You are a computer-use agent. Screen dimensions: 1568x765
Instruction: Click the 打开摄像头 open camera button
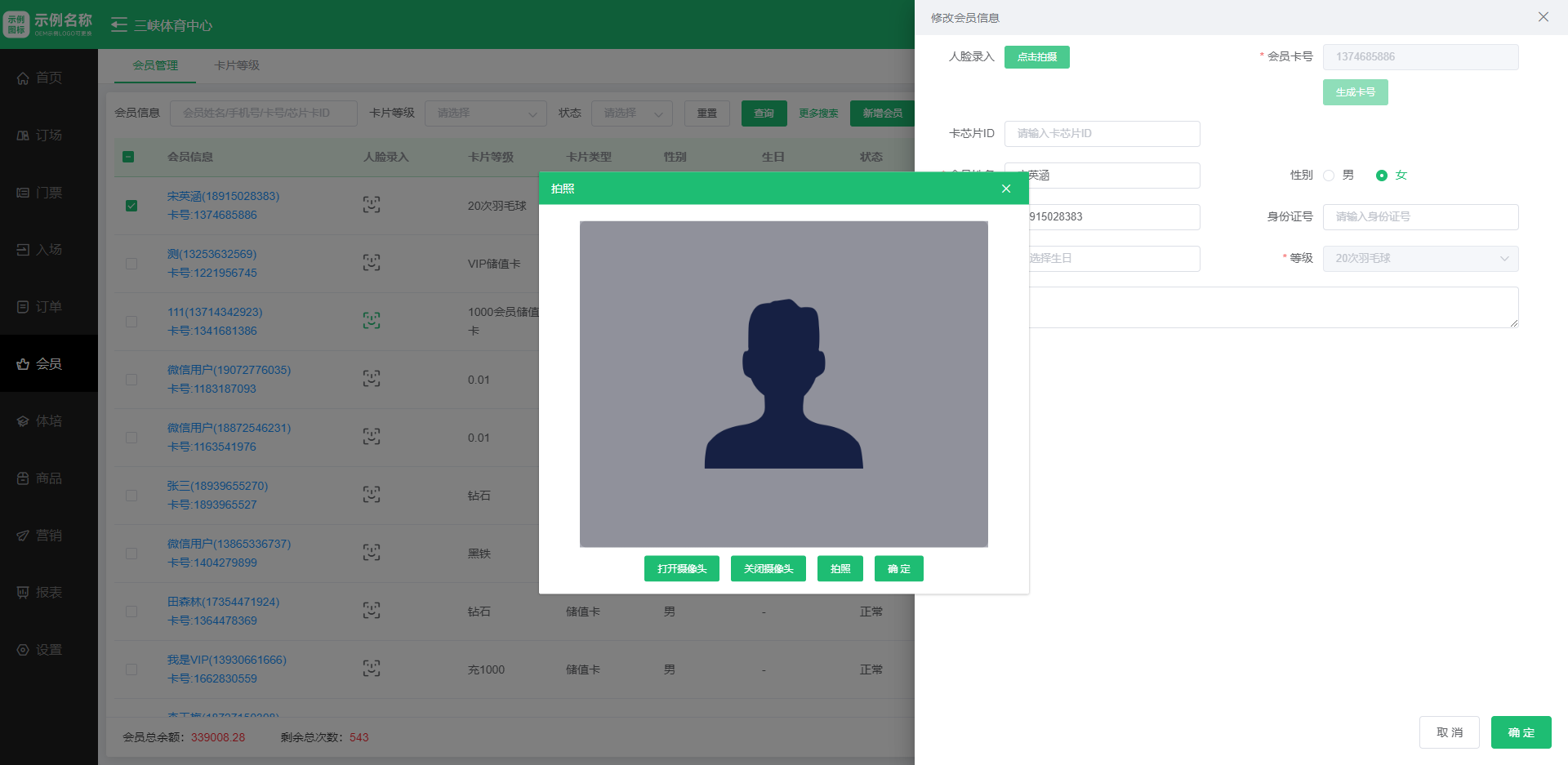(x=681, y=569)
